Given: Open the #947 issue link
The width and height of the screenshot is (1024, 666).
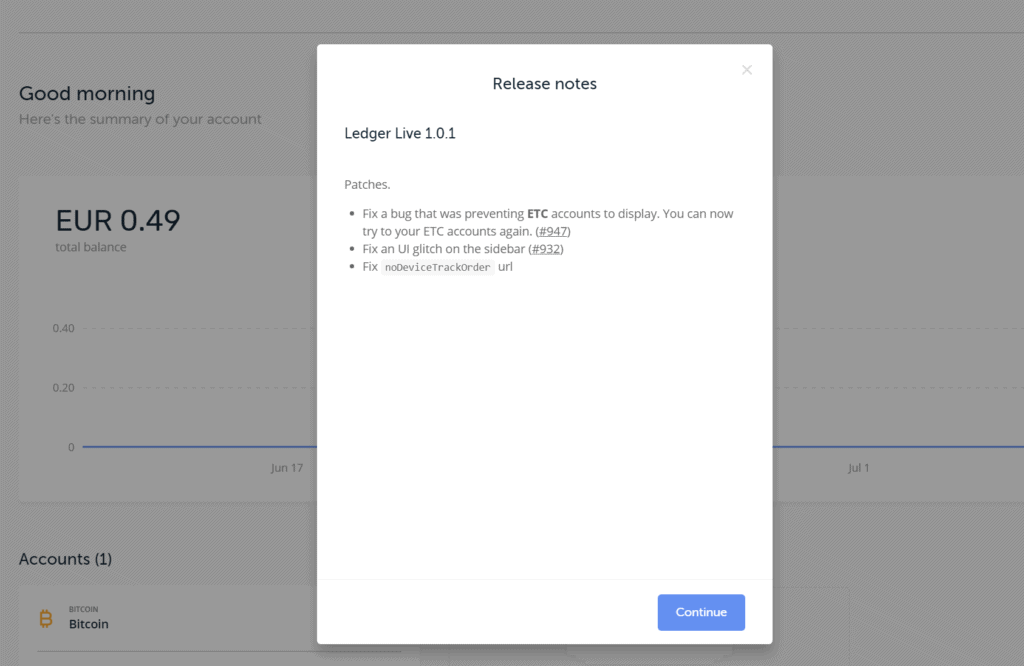Looking at the screenshot, I should 553,231.
